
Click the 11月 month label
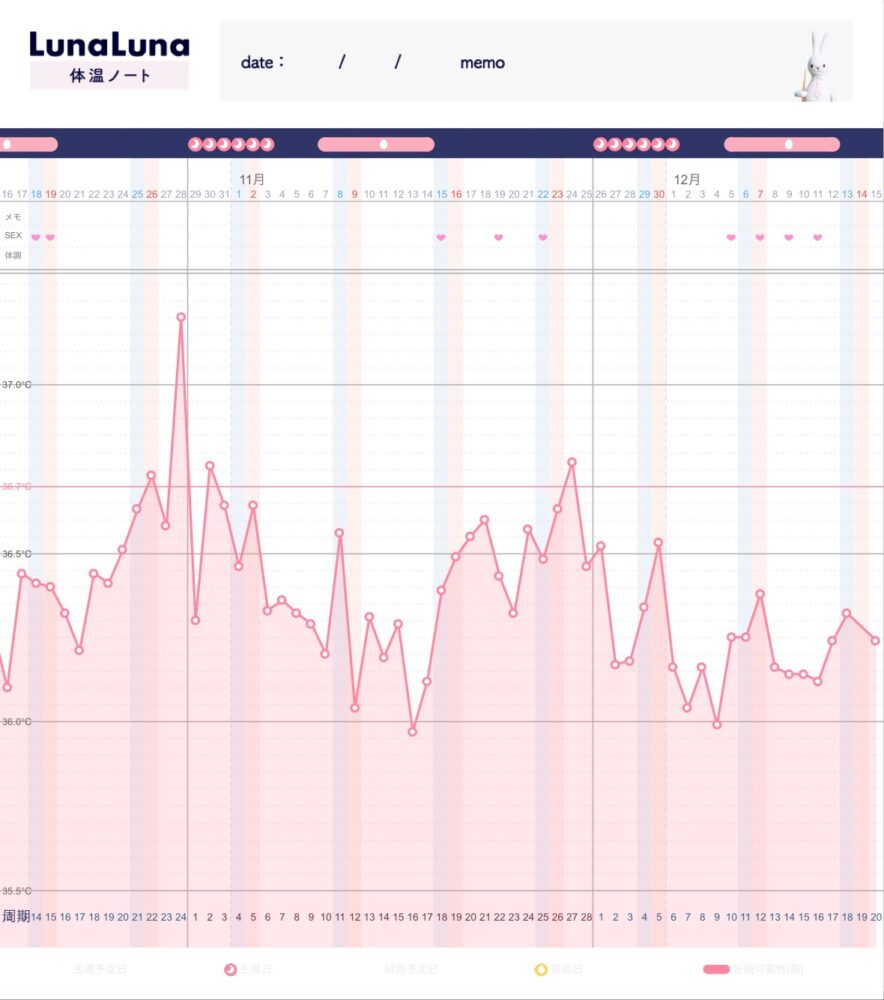pos(252,179)
